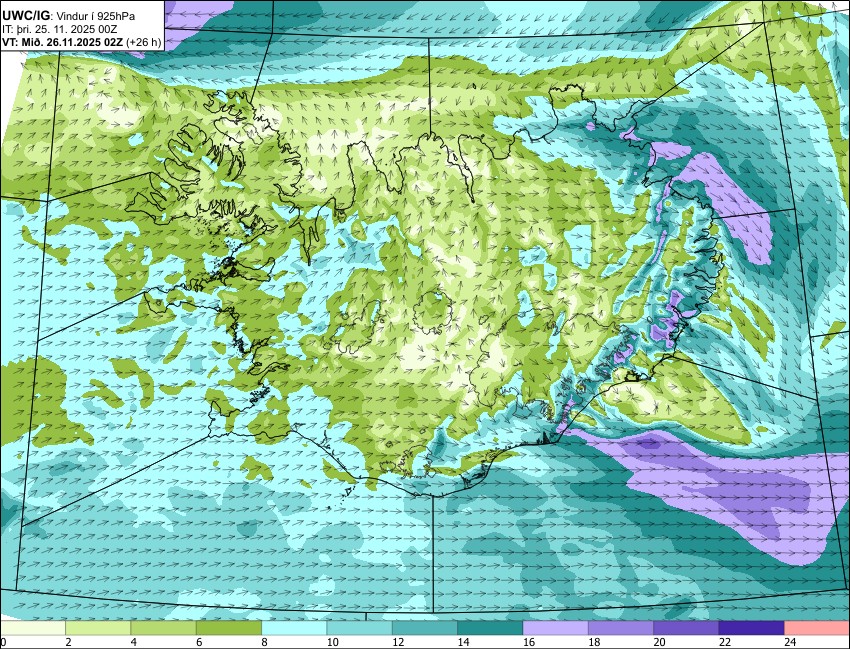Click the dark teal legend swatch for 14–16
850x649 pixels.
point(490,628)
